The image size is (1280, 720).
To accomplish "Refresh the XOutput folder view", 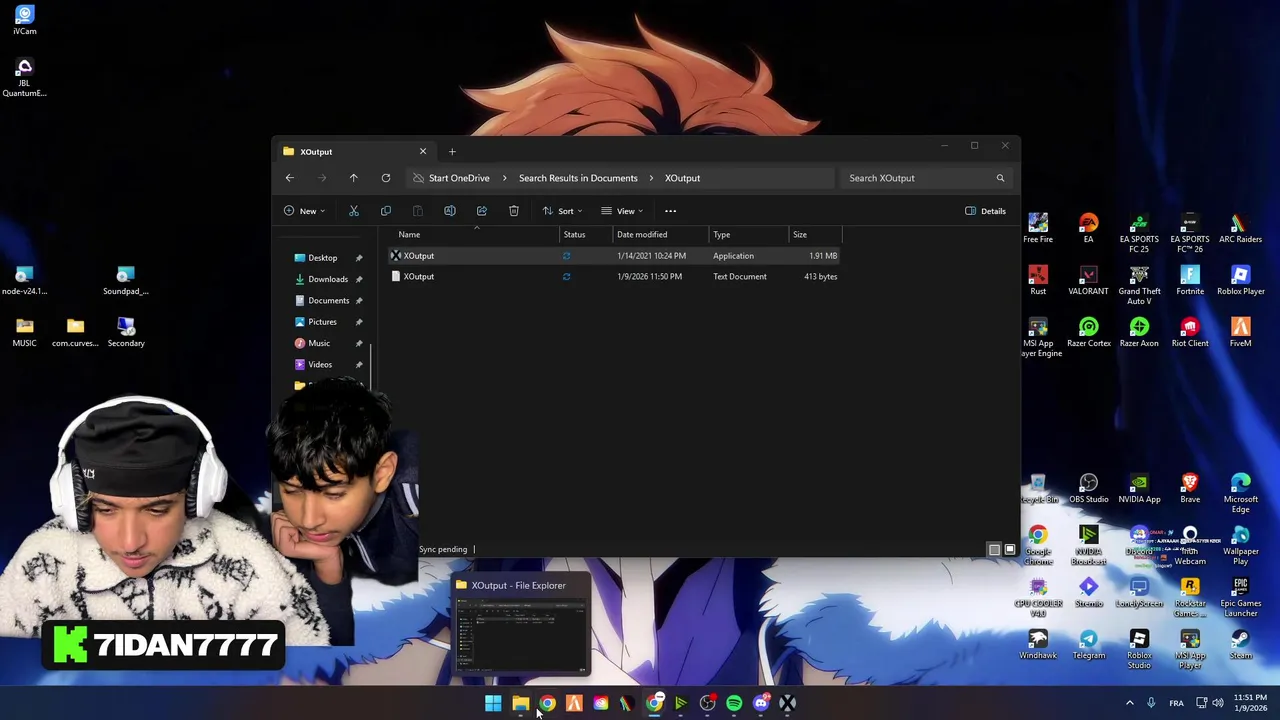I will pos(385,178).
